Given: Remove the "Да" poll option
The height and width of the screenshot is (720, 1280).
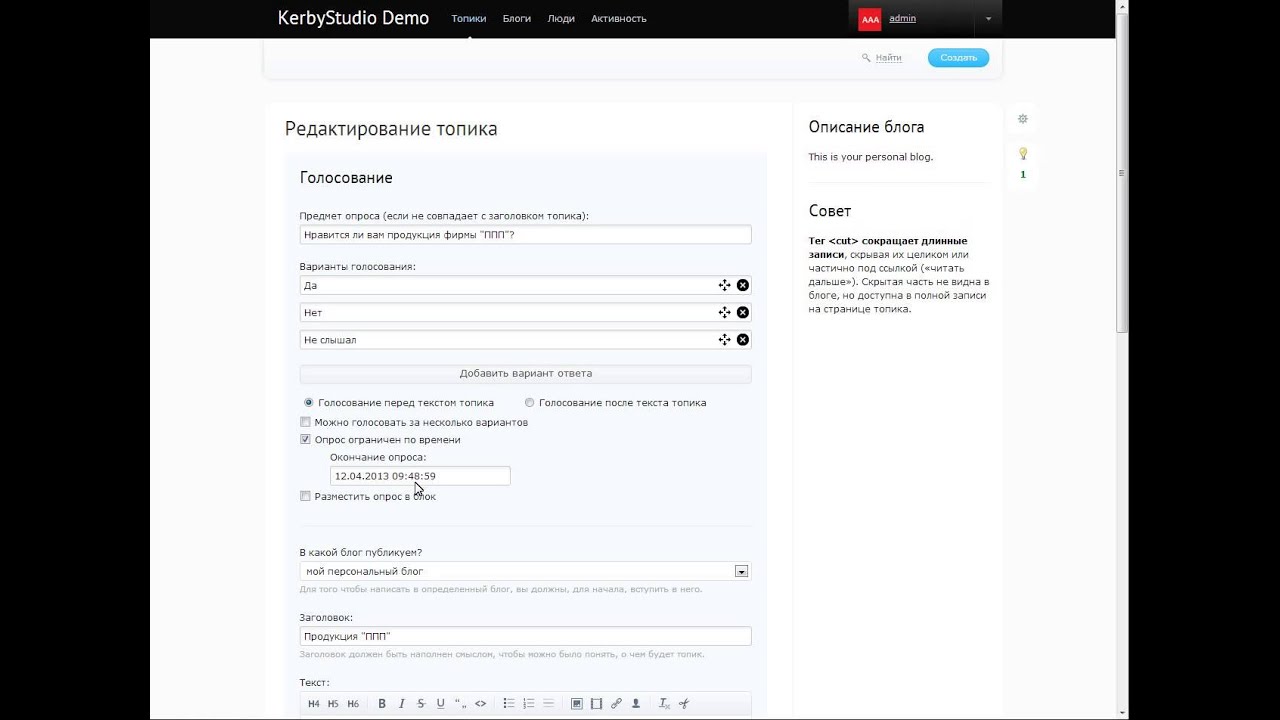Looking at the screenshot, I should 743,286.
